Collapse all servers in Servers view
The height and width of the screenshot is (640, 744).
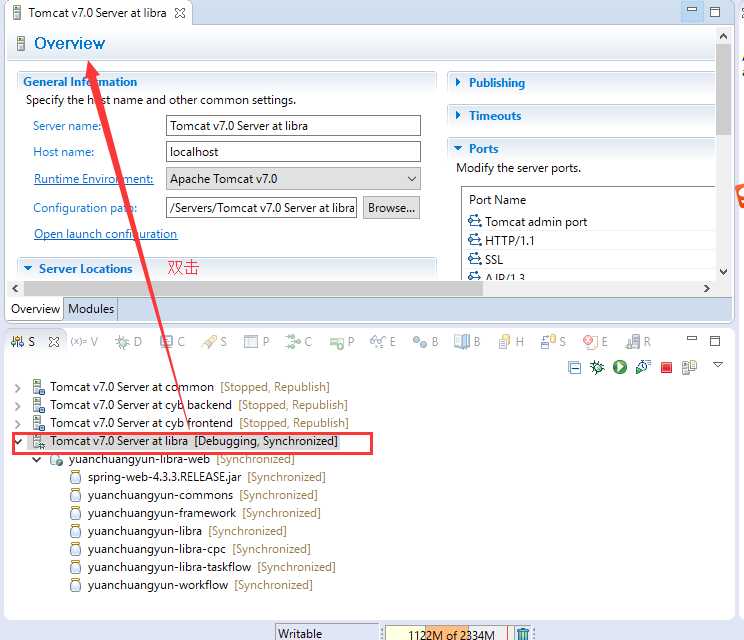coord(574,367)
